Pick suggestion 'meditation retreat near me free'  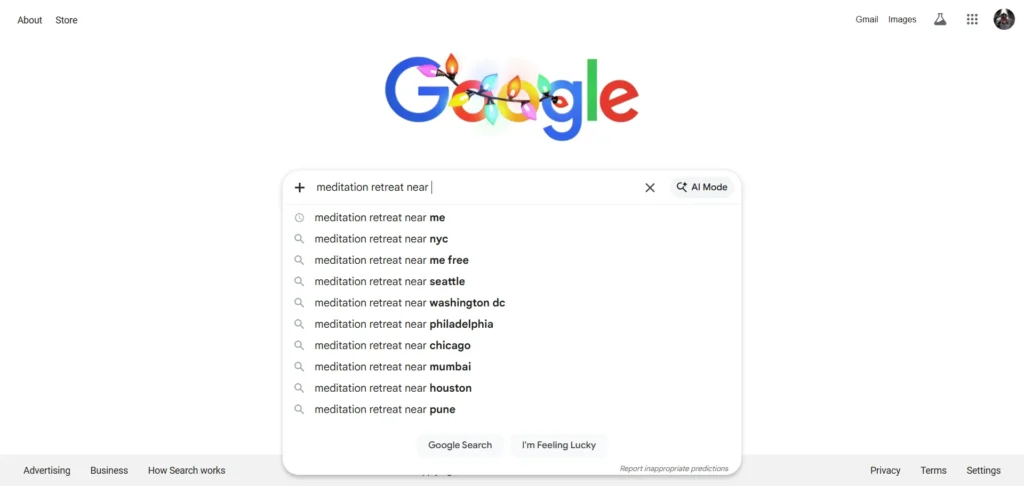click(391, 261)
